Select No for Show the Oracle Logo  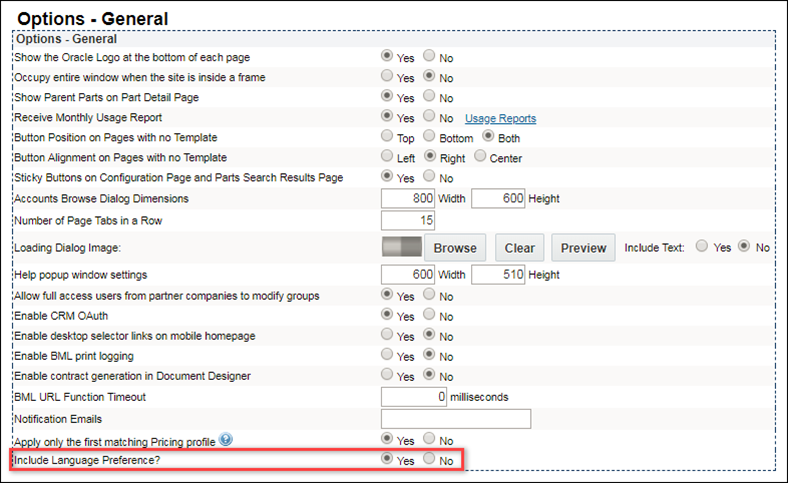430,58
